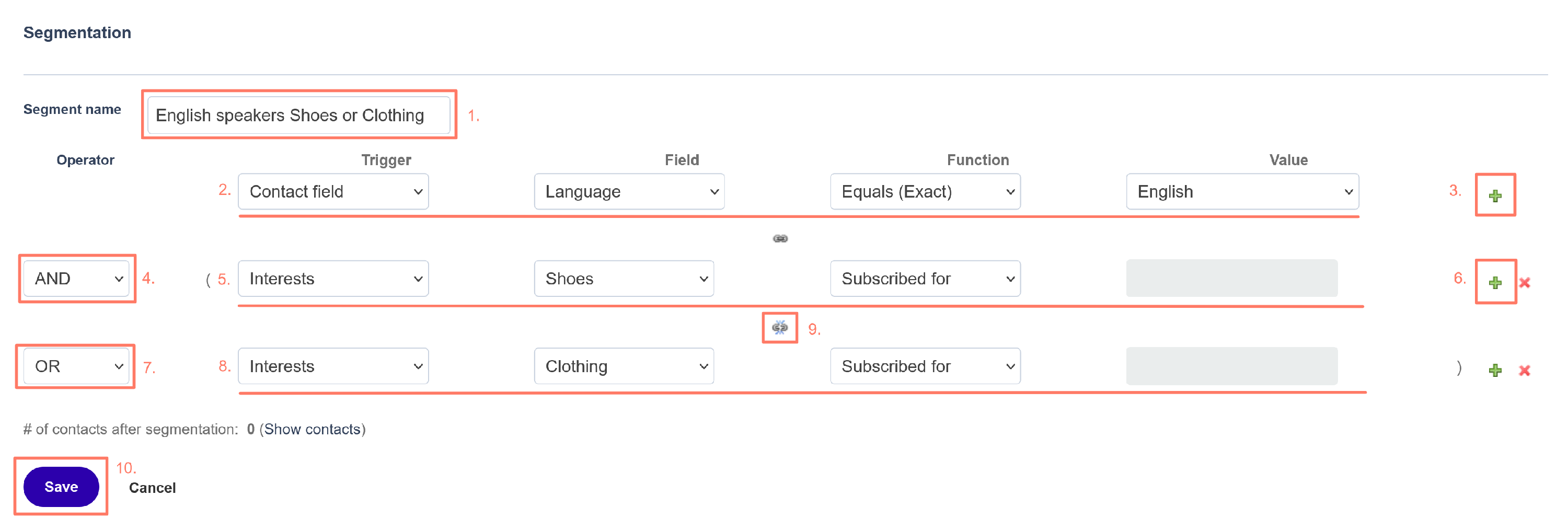Open the Equals (Exact) function dropdown
The image size is (1568, 530).
[925, 192]
